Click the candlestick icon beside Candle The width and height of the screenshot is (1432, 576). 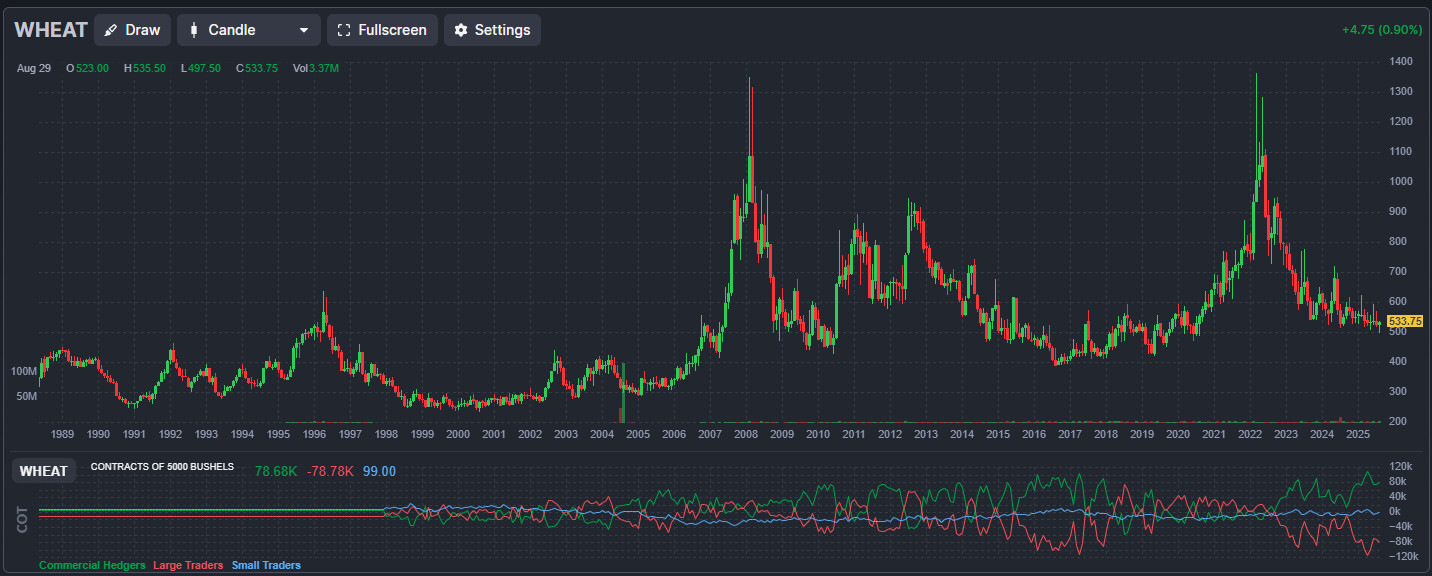(x=194, y=30)
